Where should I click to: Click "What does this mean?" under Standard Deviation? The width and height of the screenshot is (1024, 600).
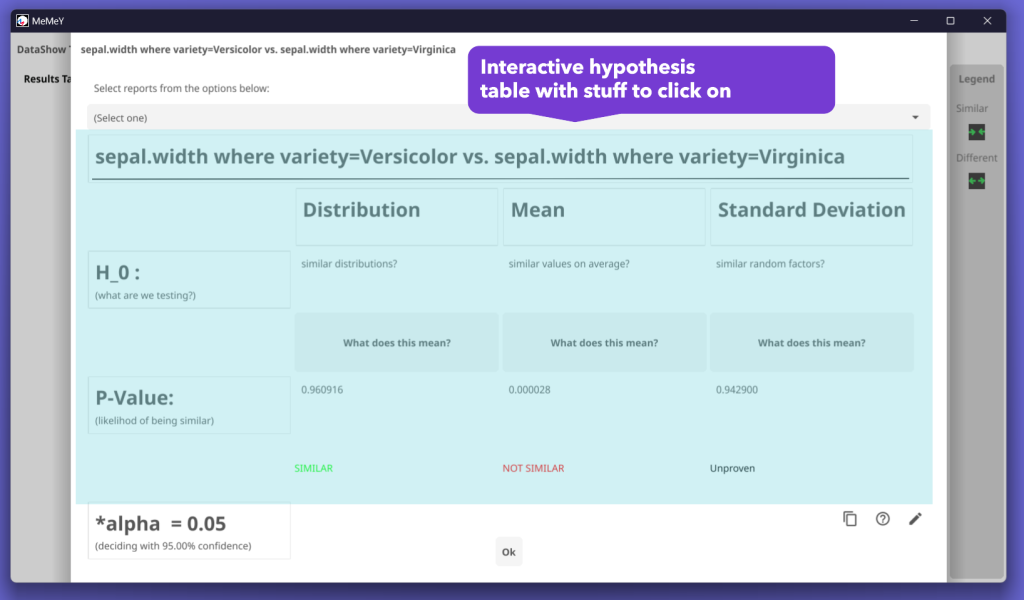click(811, 343)
